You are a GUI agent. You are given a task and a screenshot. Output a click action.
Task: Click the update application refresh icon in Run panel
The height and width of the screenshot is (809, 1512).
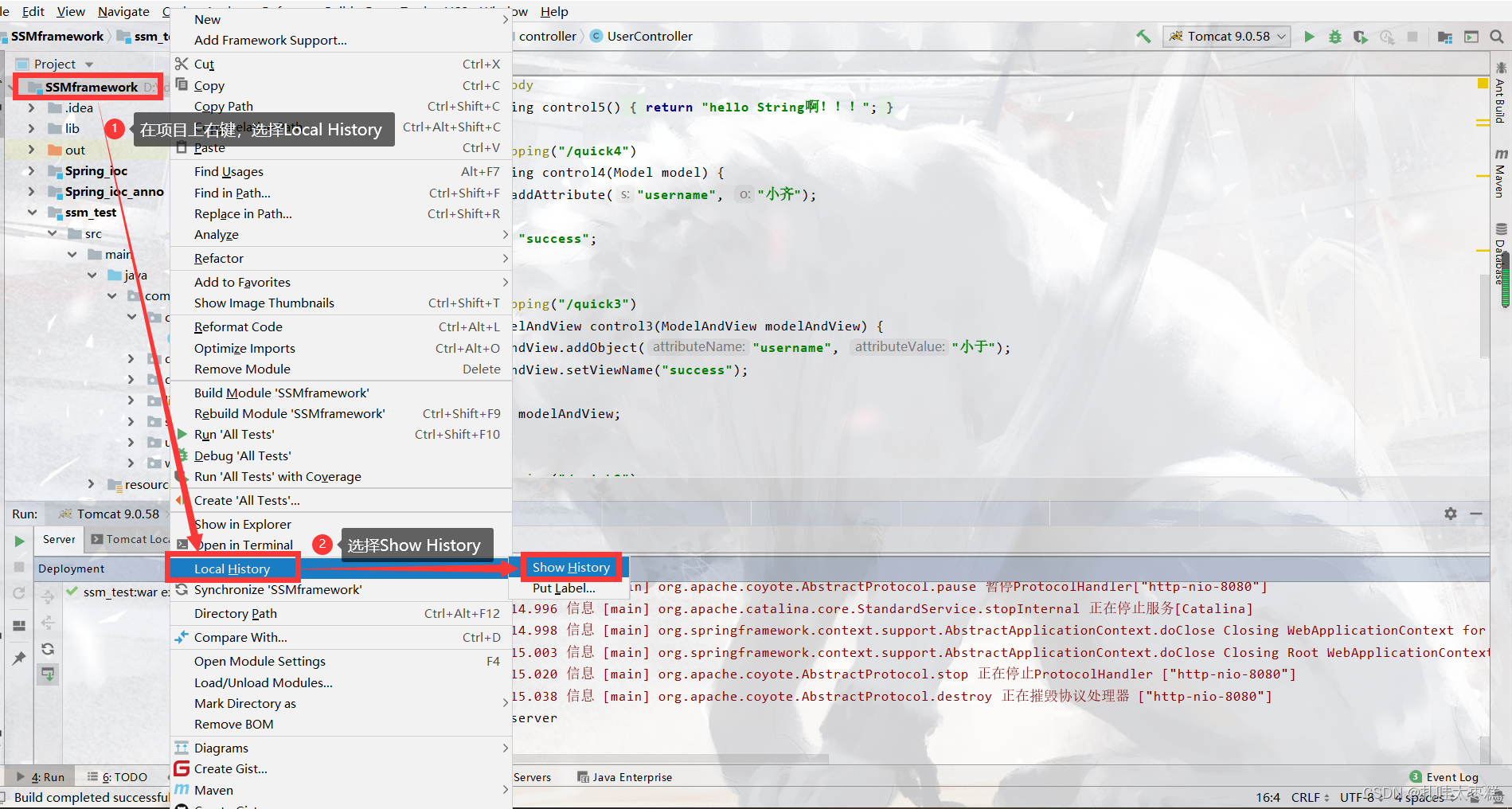[x=19, y=593]
